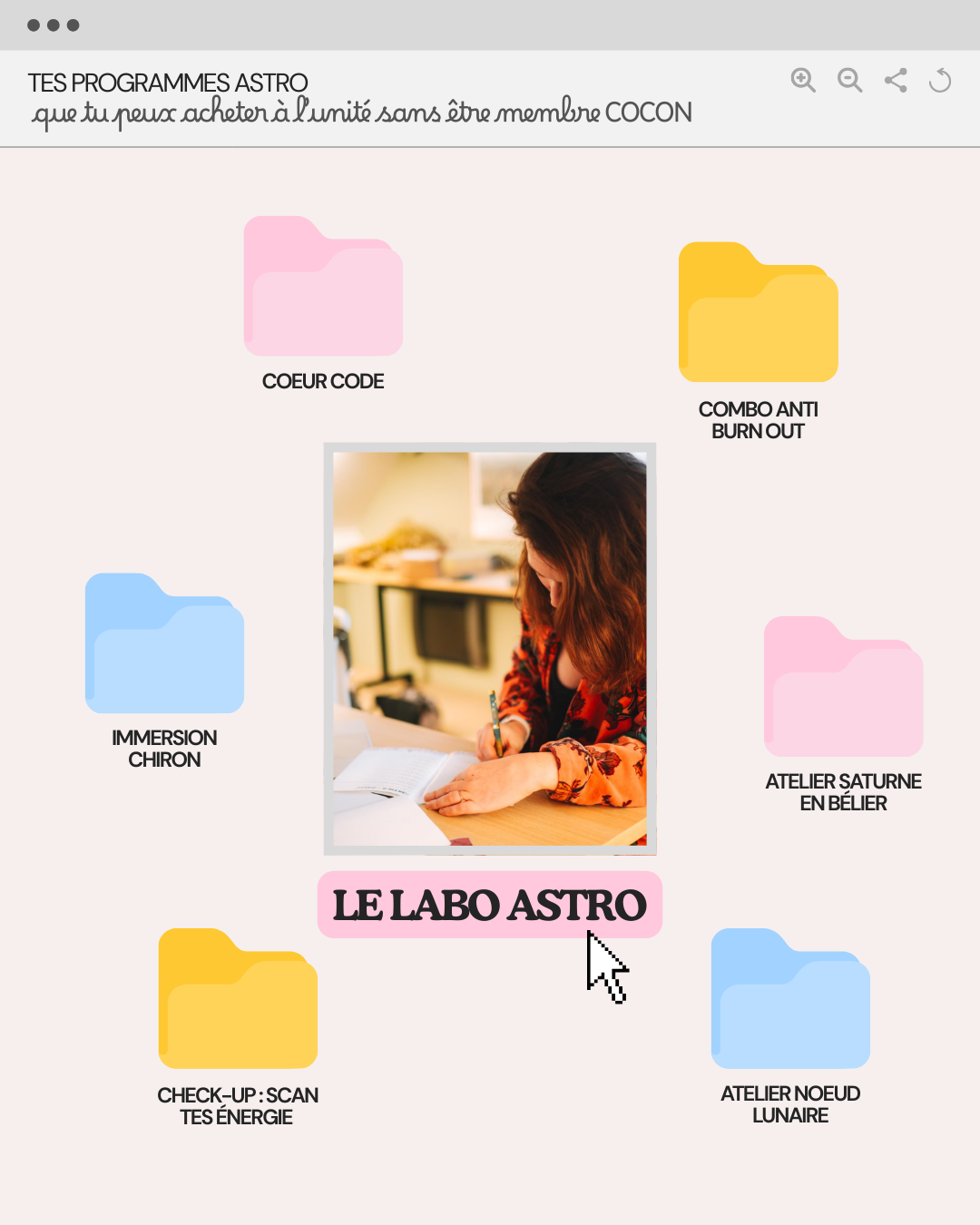Click the zoom in magnifier icon
Image resolution: width=980 pixels, height=1225 pixels.
tap(803, 80)
